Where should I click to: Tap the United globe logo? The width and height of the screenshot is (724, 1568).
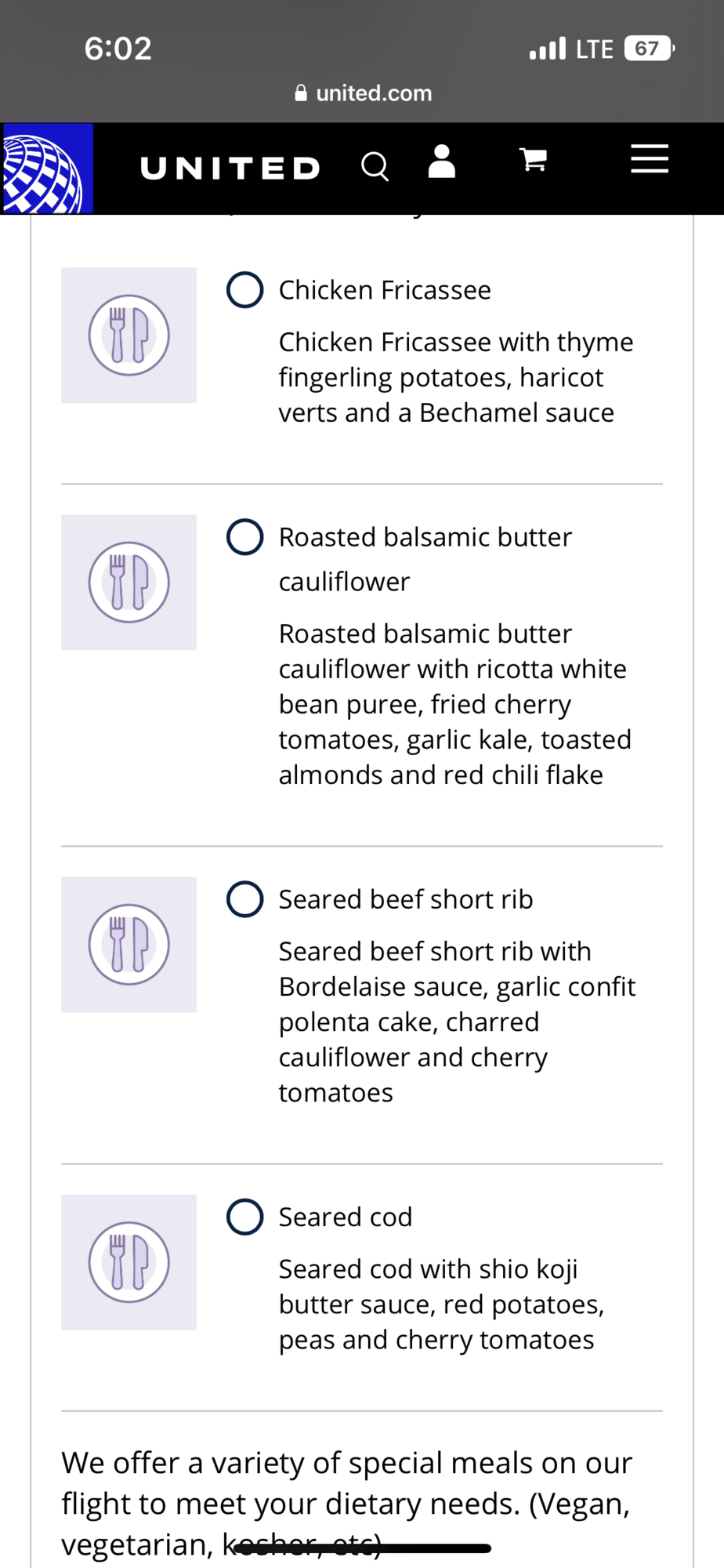[x=47, y=168]
